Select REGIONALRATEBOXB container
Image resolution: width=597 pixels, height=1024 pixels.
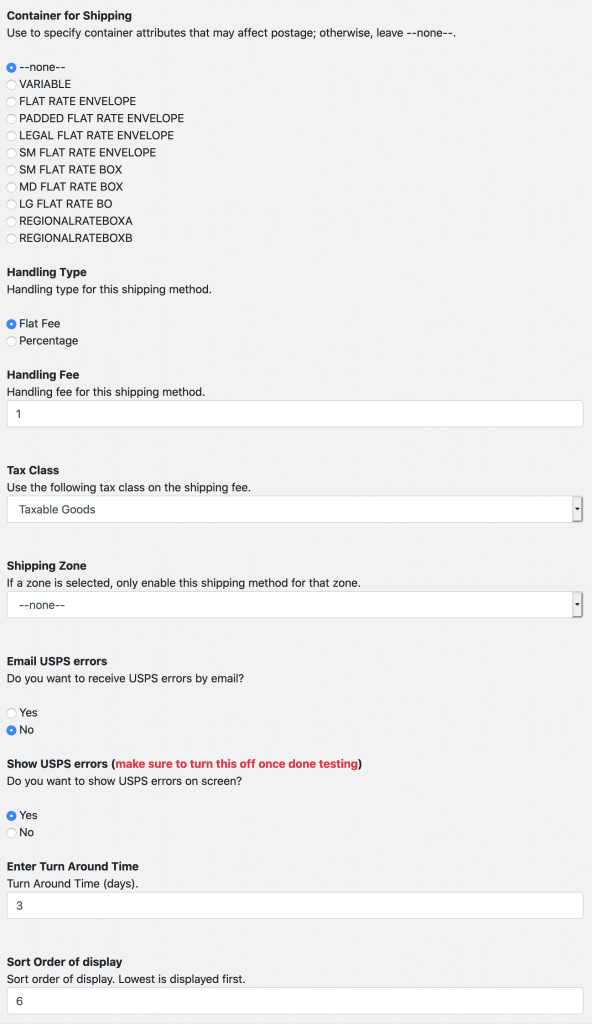tap(11, 238)
